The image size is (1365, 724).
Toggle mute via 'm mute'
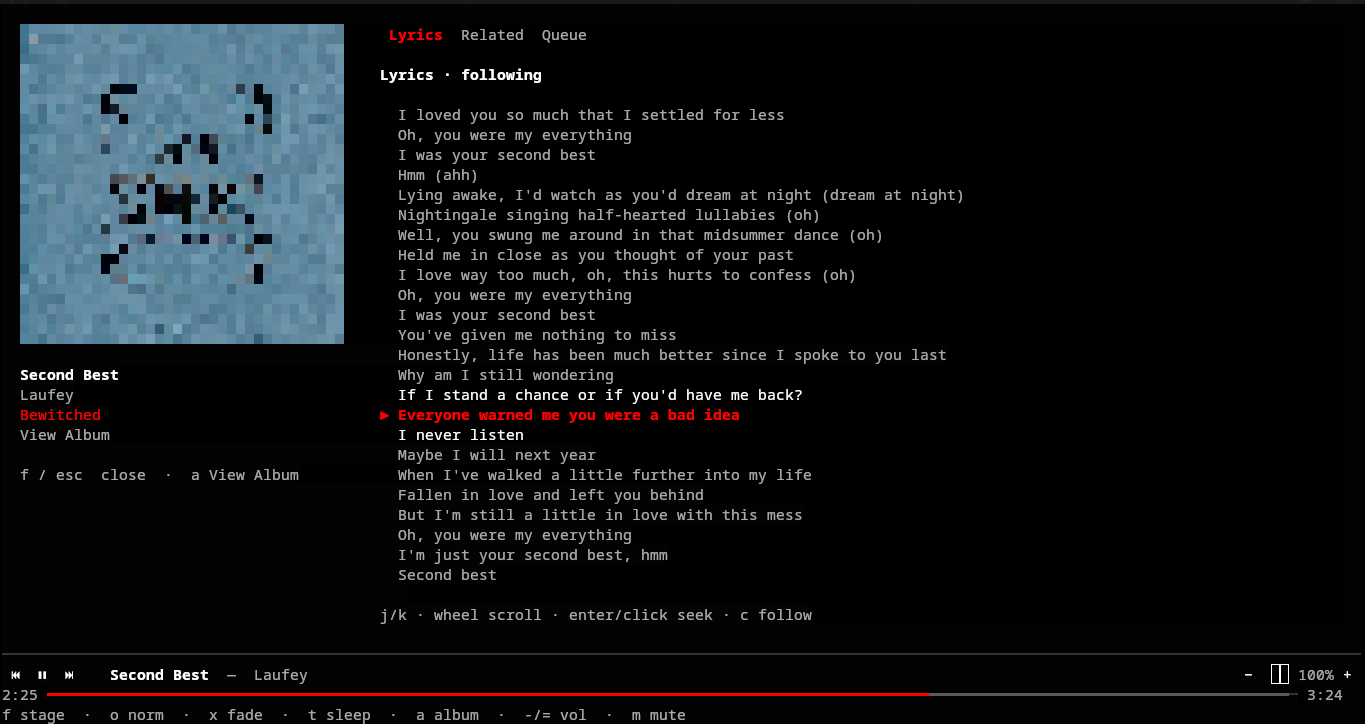tap(659, 715)
